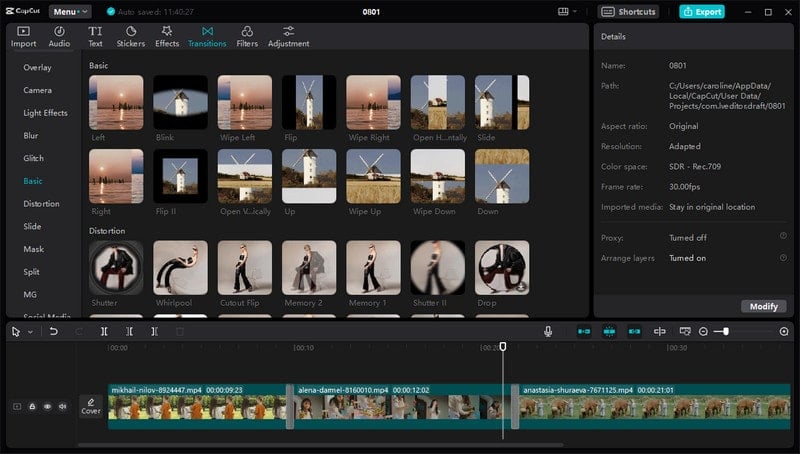Select the Slide category in sidebar

pos(32,226)
